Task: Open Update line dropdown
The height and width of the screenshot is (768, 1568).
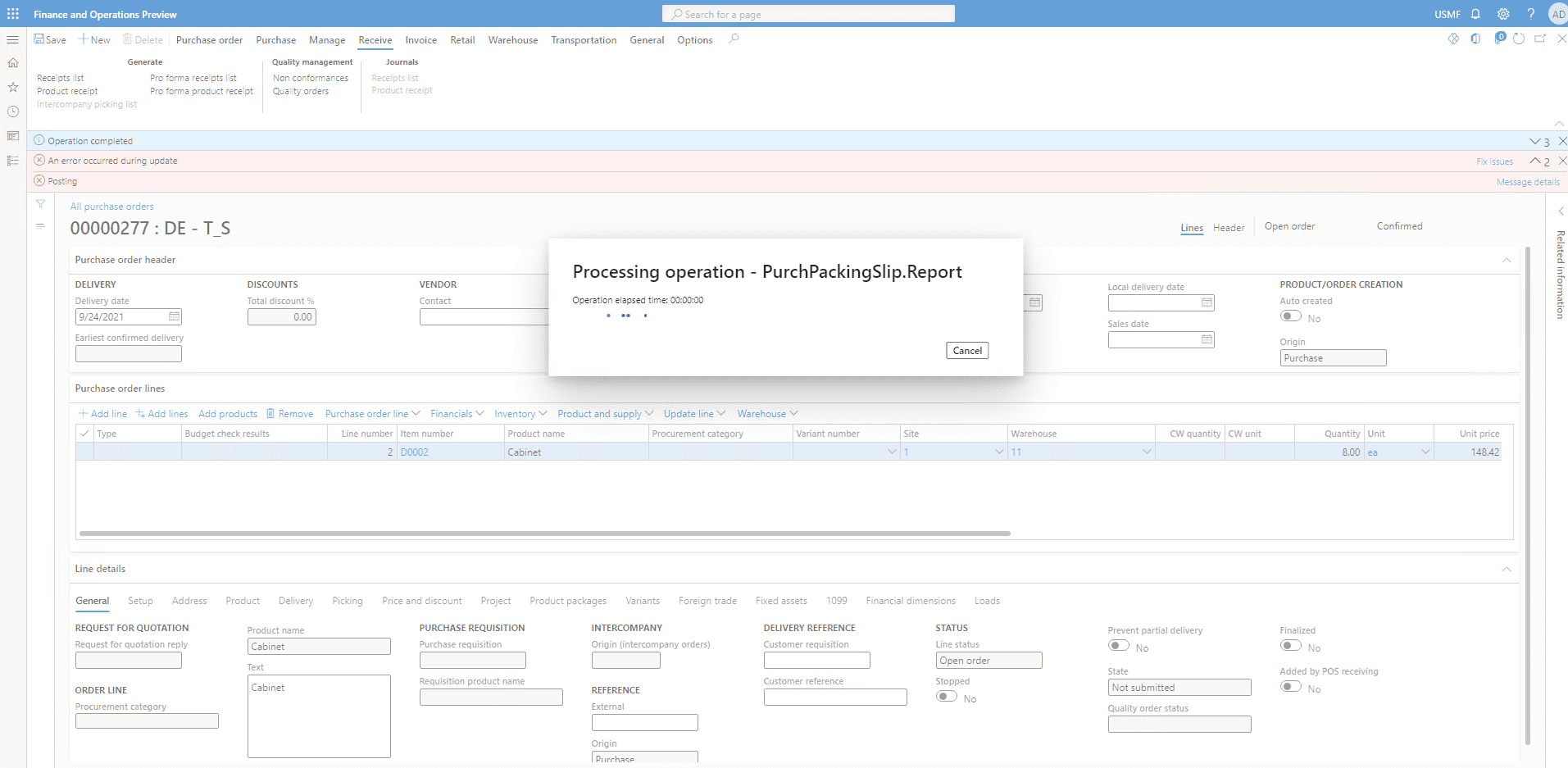Action: coord(694,414)
